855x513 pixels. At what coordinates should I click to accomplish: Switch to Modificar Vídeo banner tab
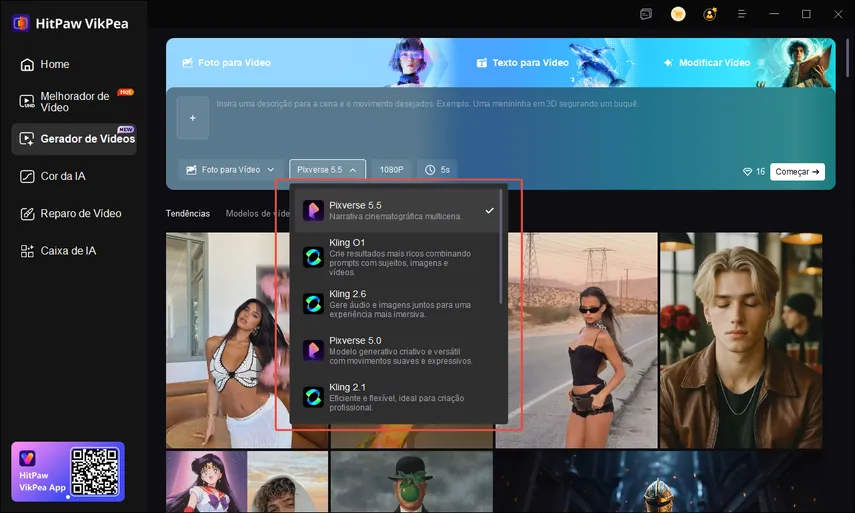click(707, 63)
